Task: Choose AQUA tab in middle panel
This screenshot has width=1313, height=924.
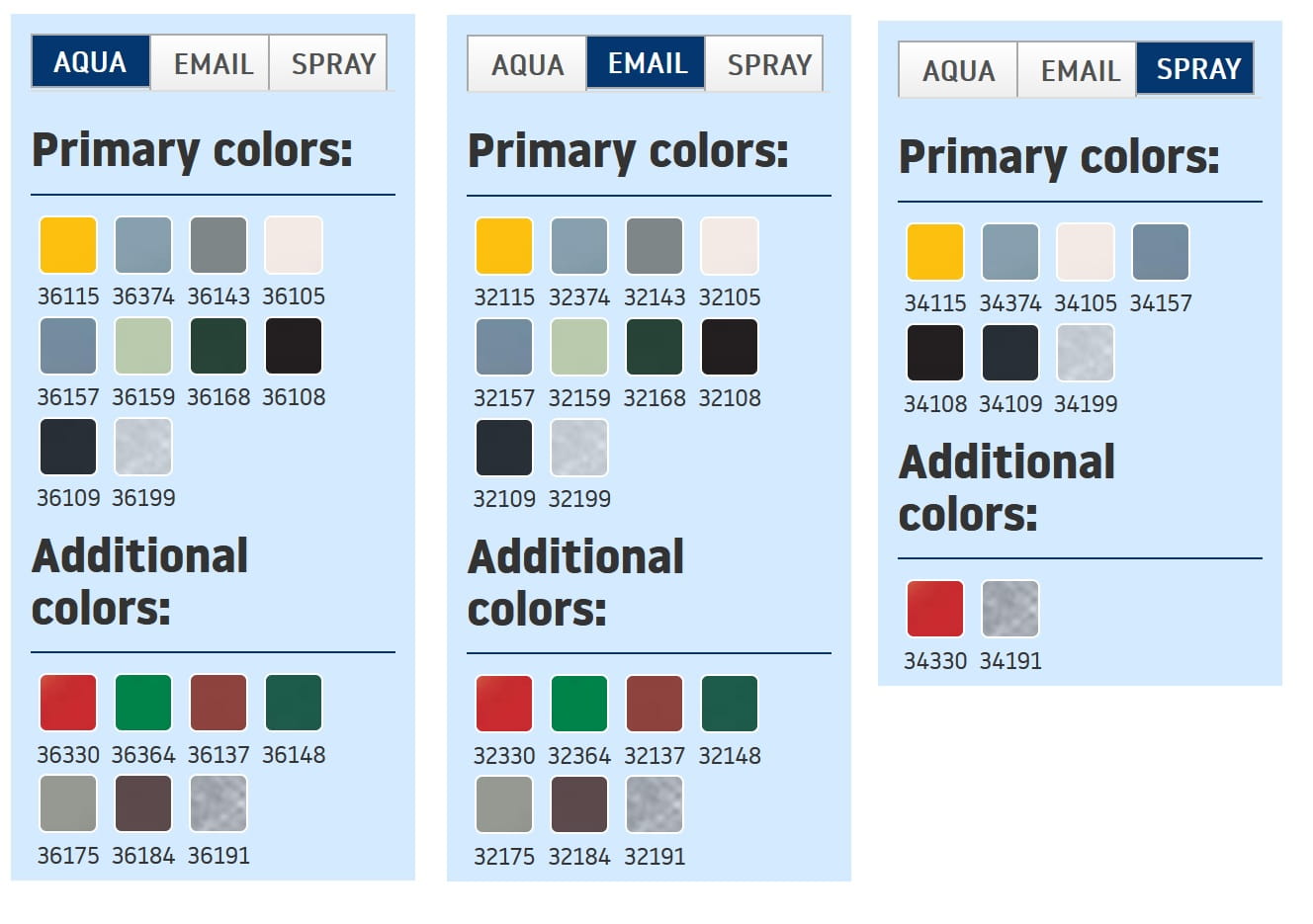Action: coord(527,64)
